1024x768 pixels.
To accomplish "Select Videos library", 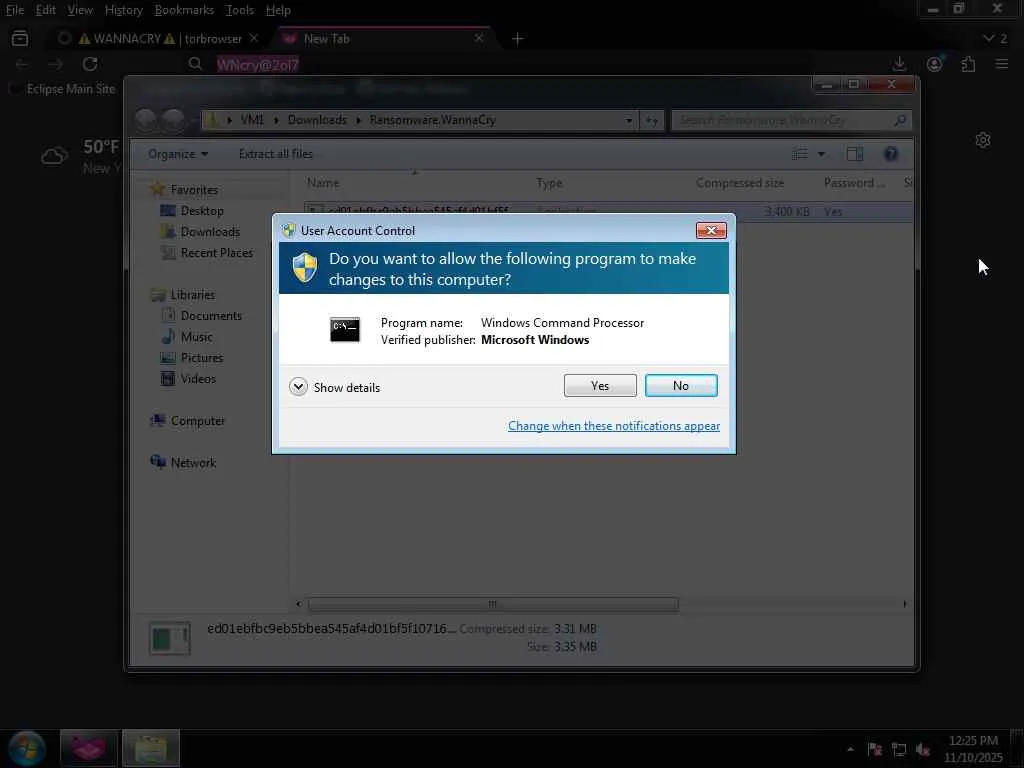I will (x=197, y=379).
